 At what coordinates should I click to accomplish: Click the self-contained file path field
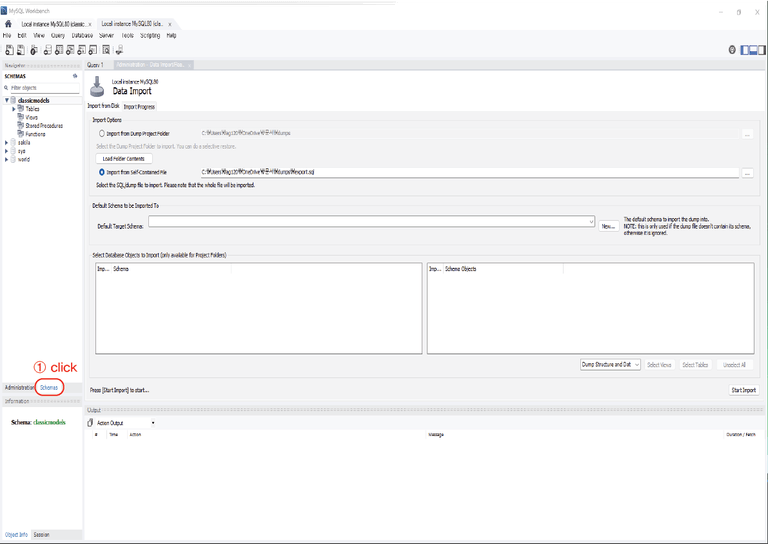point(469,172)
